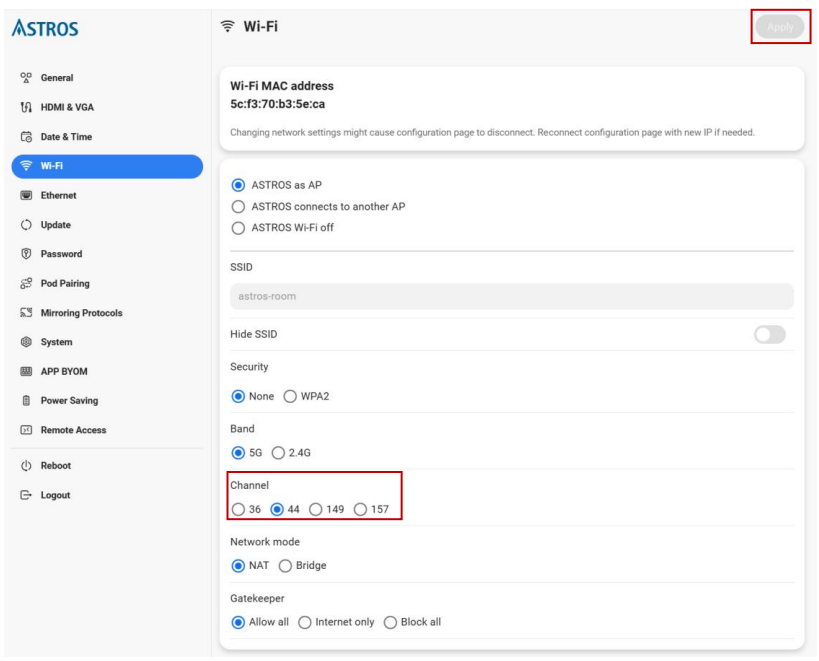Click the Ethernet port icon
This screenshot has width=819, height=661.
(x=26, y=195)
